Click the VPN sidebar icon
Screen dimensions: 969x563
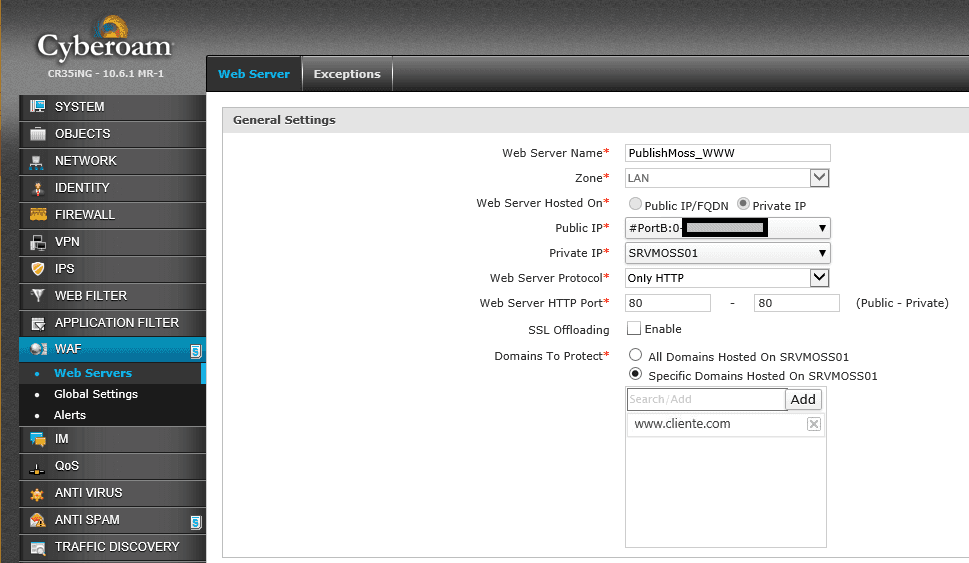[x=38, y=242]
